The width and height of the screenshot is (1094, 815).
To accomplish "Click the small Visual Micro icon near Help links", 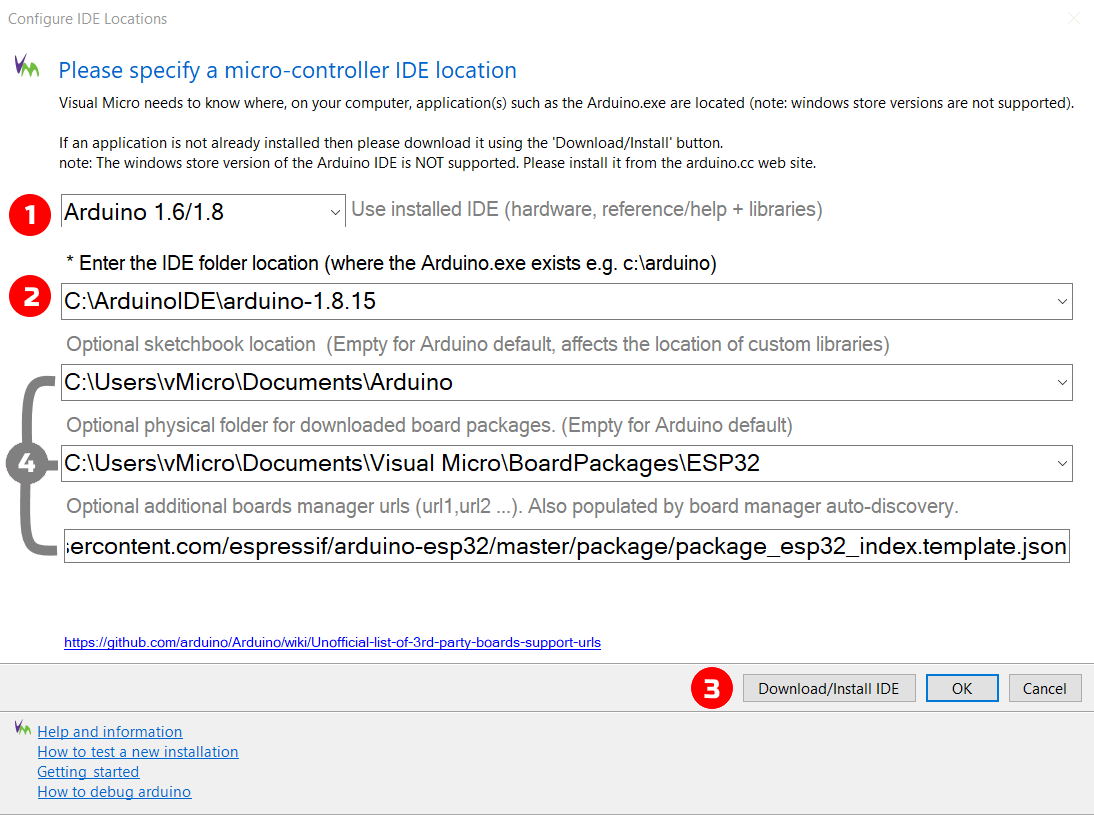I will point(22,728).
